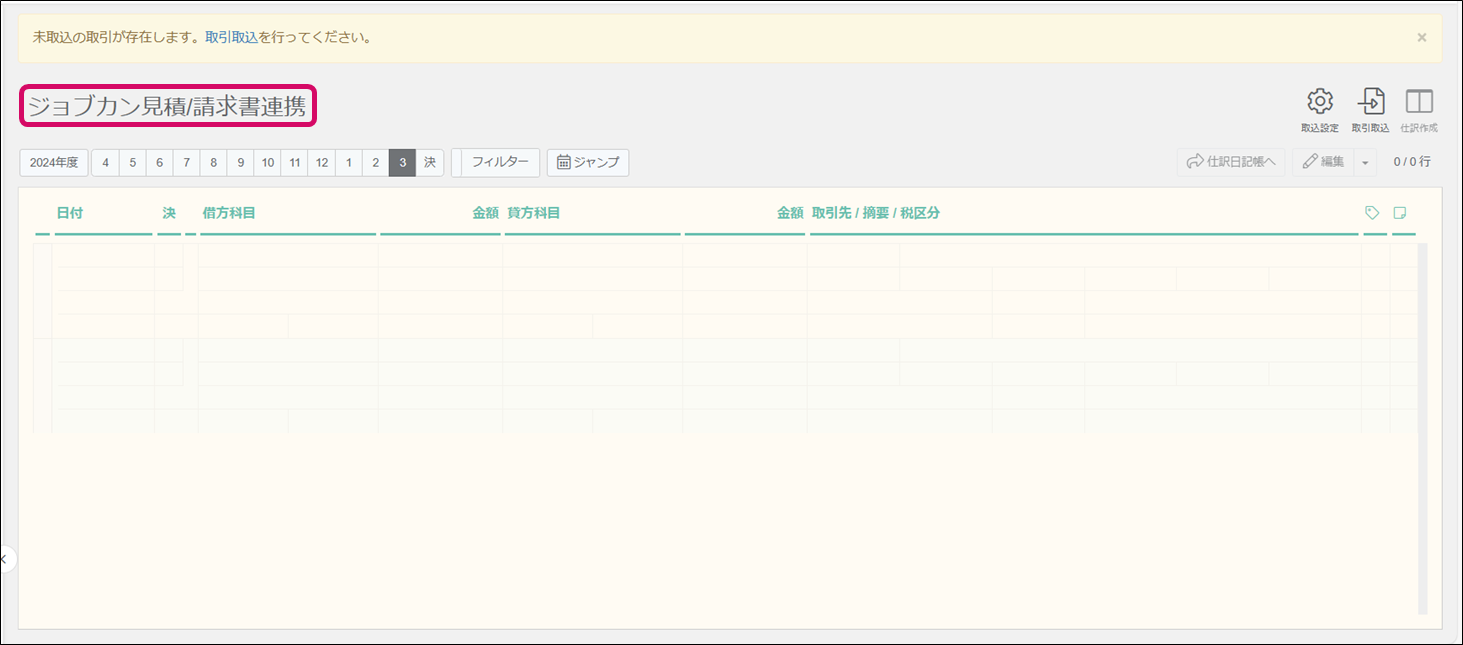Open the ジャンプ calendar button
This screenshot has width=1463, height=645.
(x=588, y=162)
